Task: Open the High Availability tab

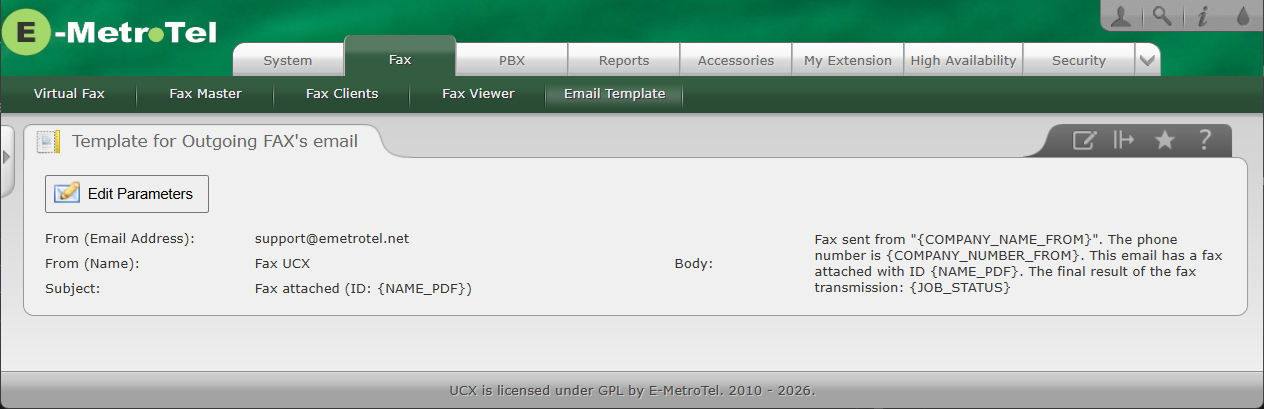Action: tap(963, 60)
